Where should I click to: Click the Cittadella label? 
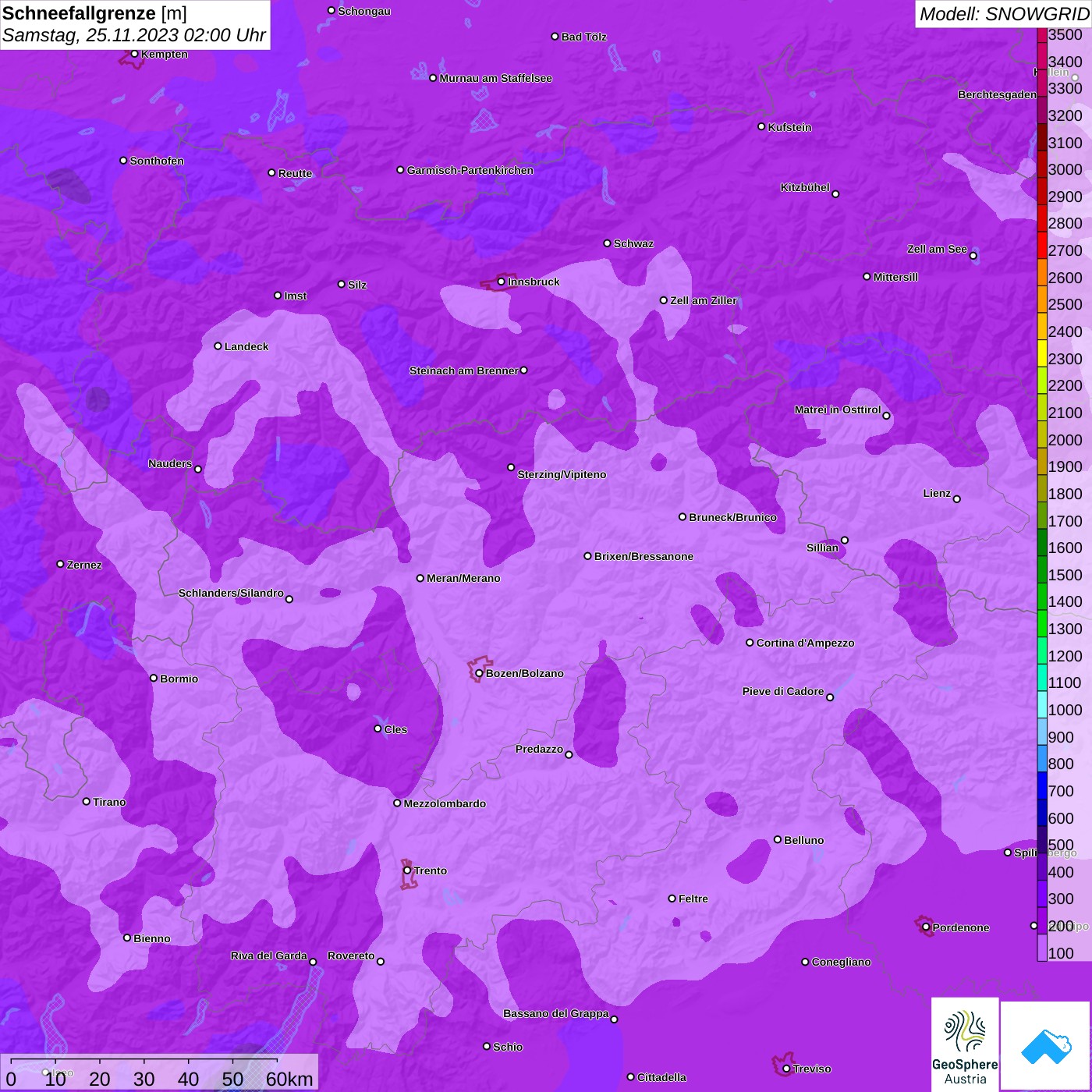(662, 1077)
